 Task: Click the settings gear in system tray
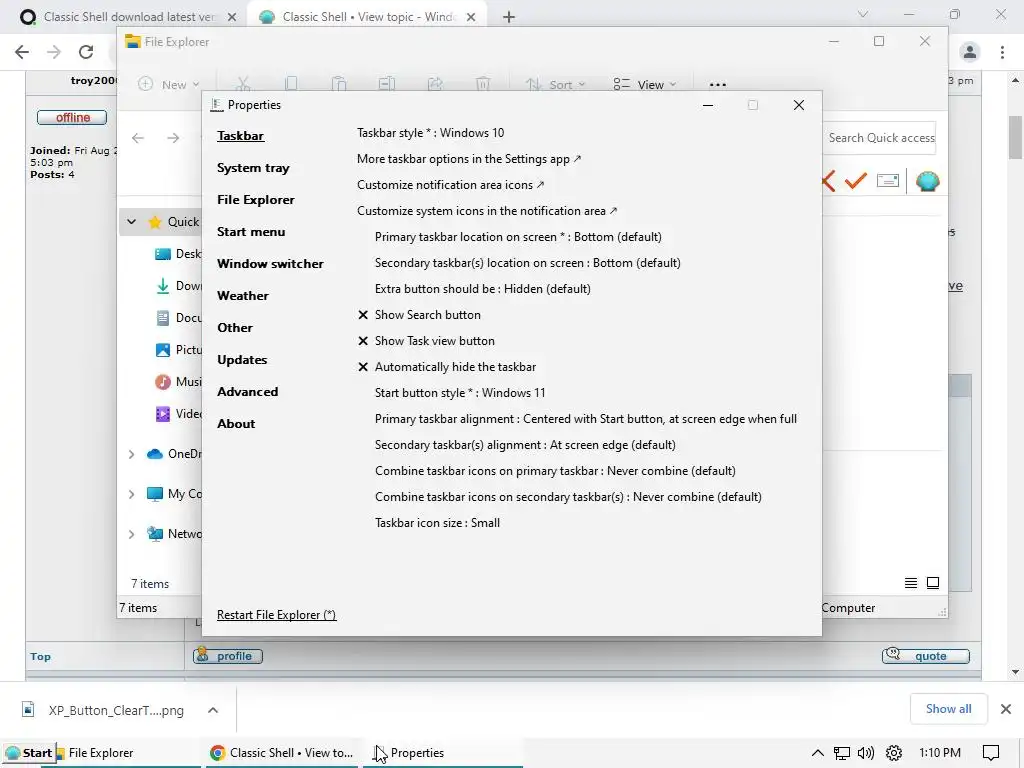coord(894,753)
